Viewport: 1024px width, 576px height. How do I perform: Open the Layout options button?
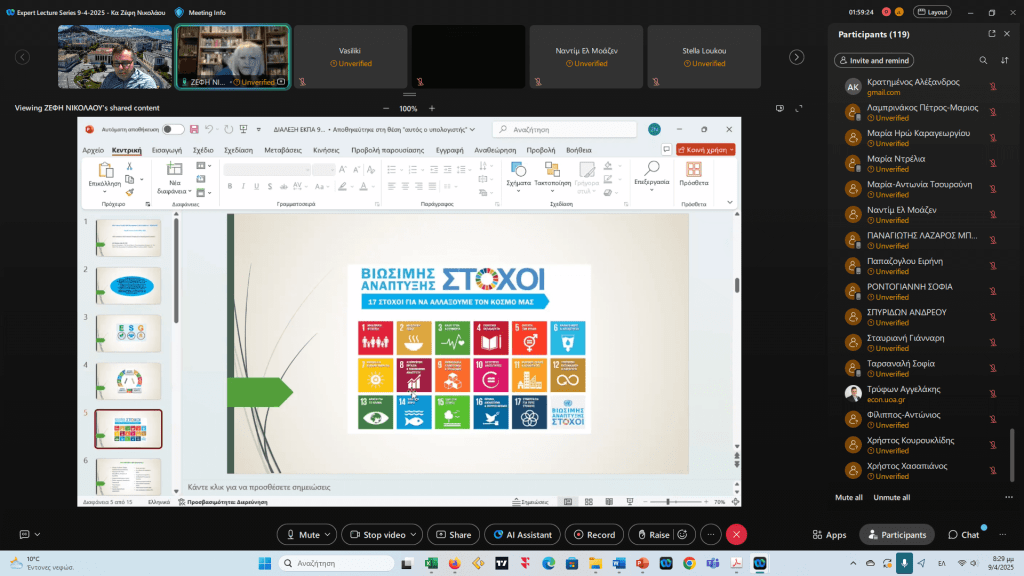click(932, 12)
